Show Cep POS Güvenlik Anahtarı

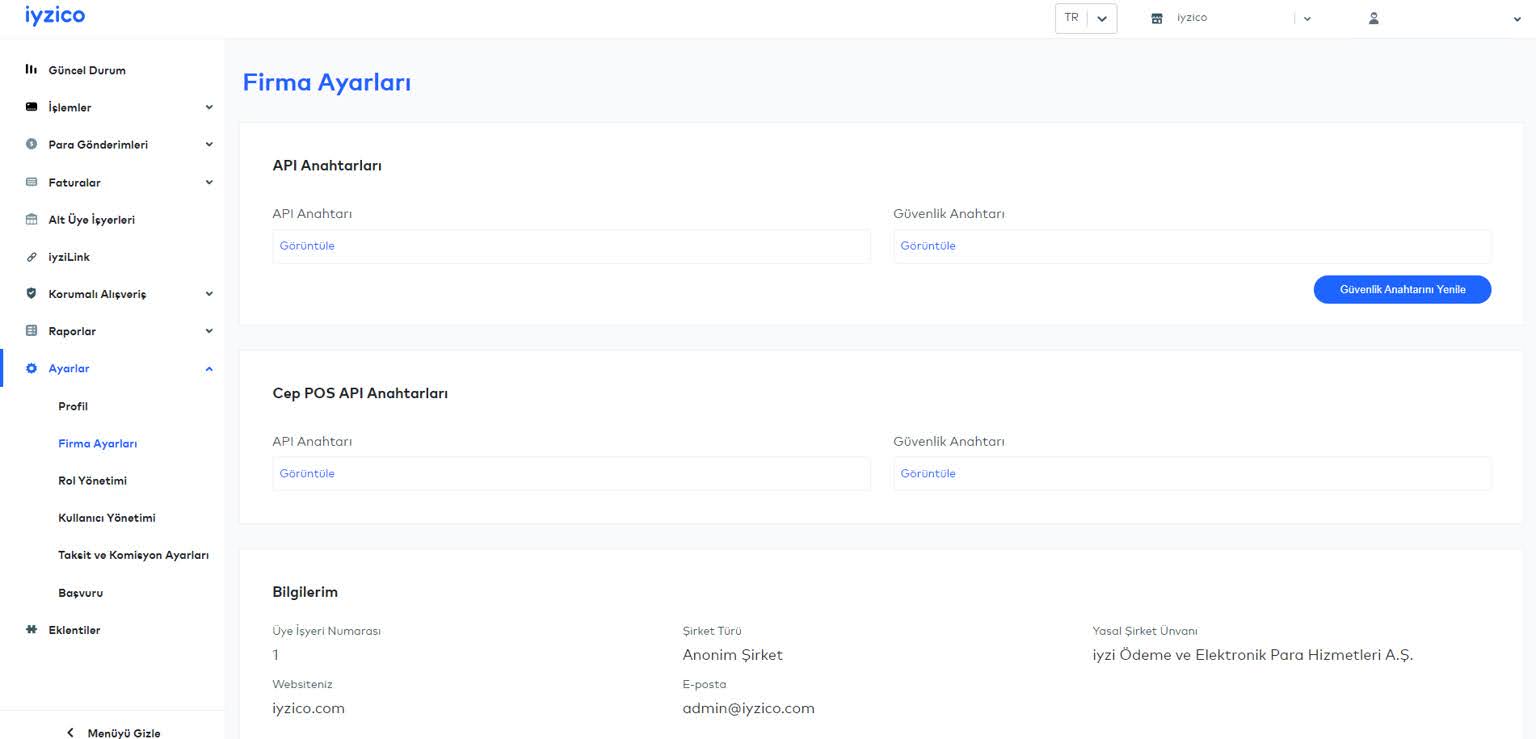click(x=928, y=474)
